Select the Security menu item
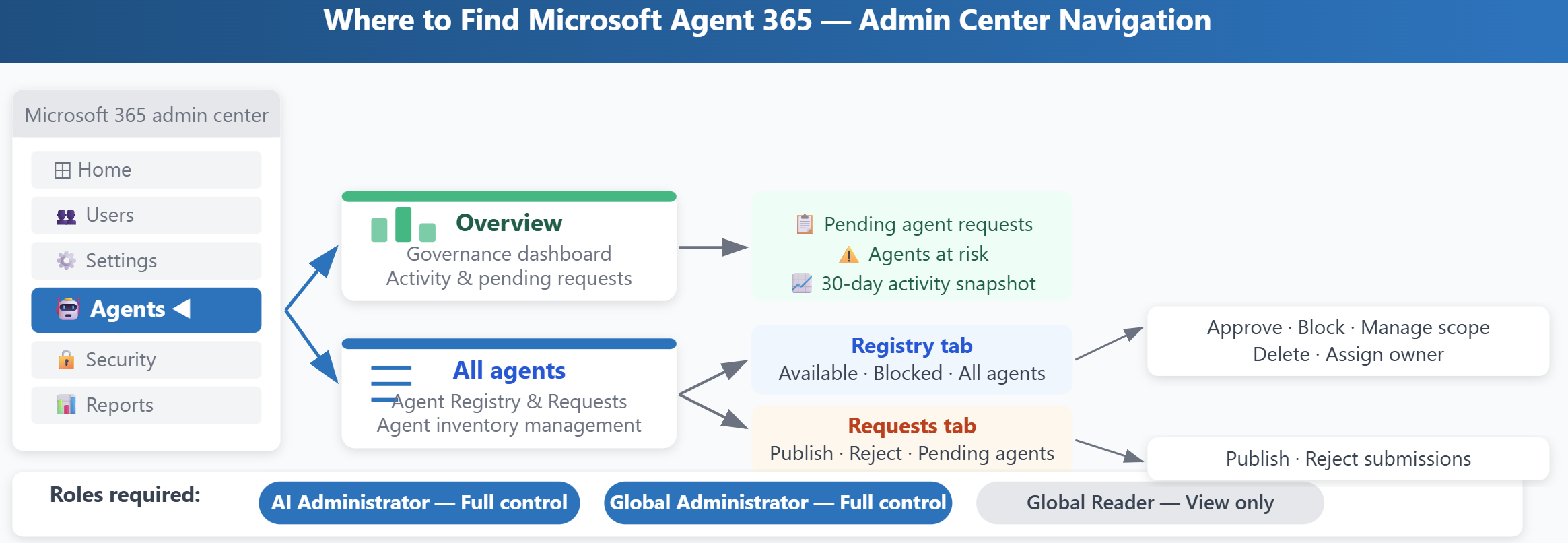The width and height of the screenshot is (1568, 543). [x=146, y=360]
